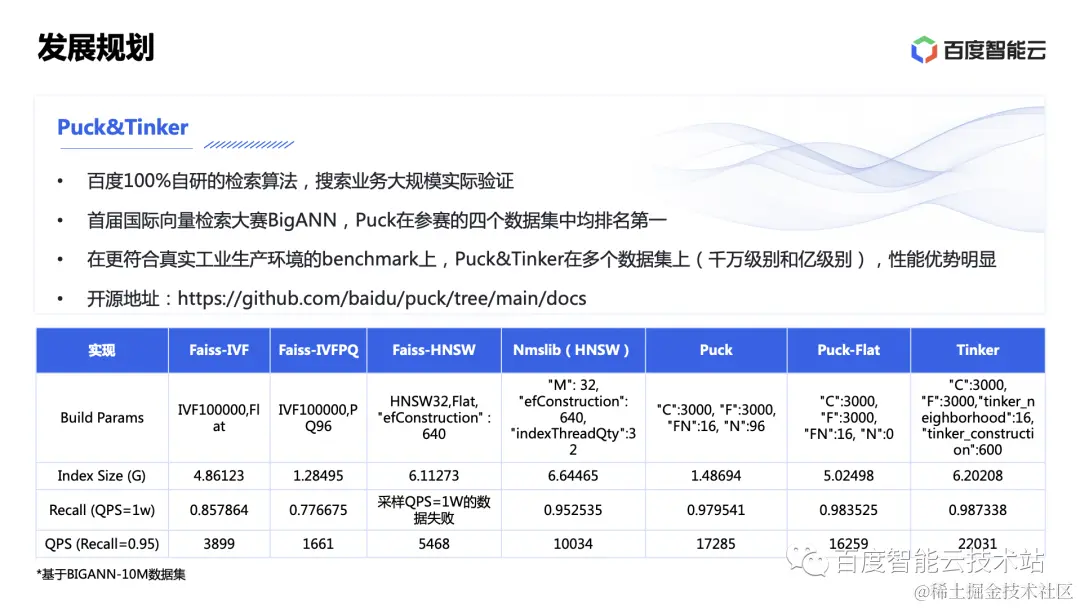
Task: Select recall value 0.857864
Action: (x=219, y=510)
